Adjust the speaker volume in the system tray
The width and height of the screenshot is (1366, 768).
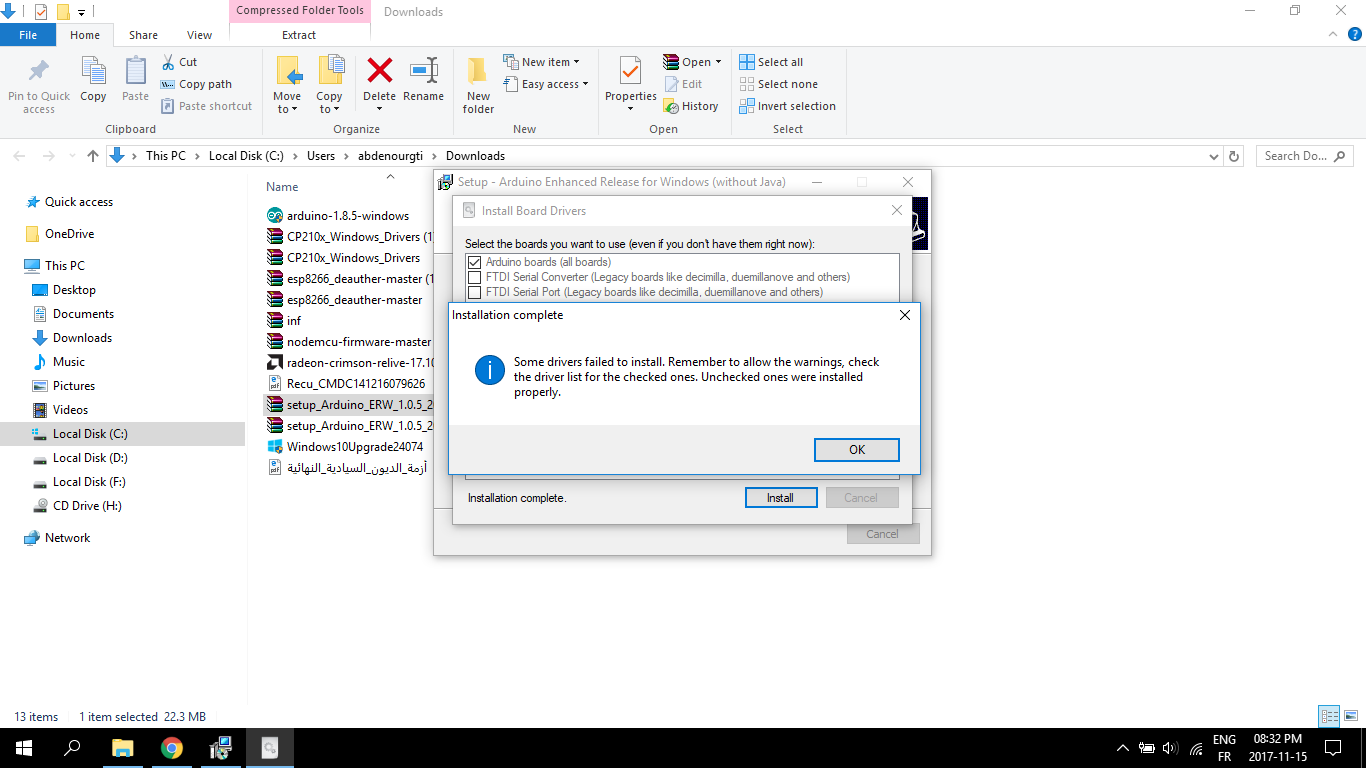pos(1169,747)
